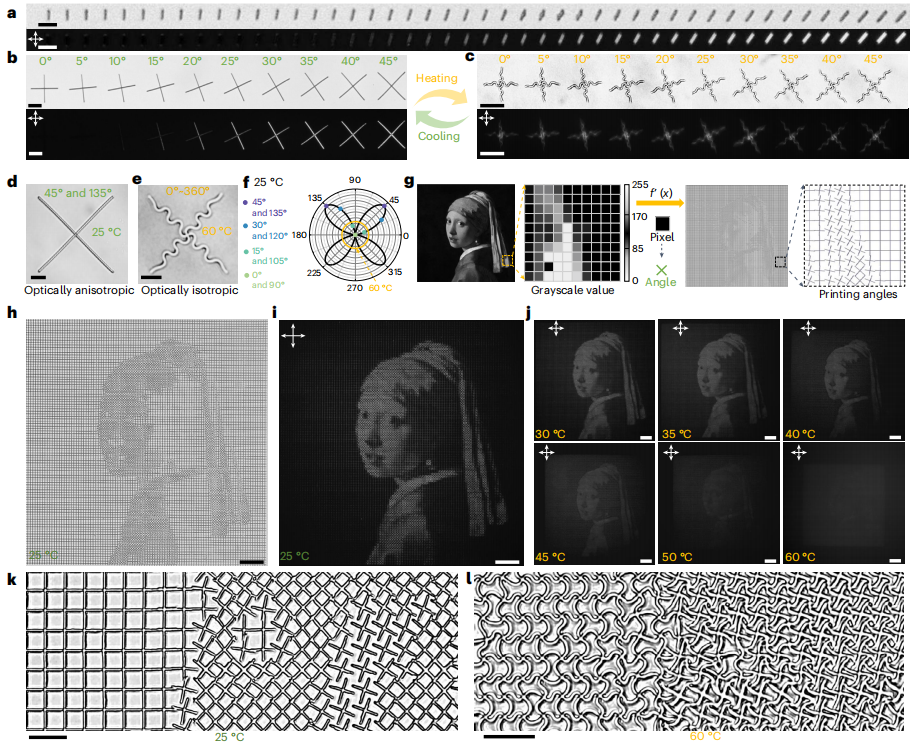
Task: Click the panel e wavy cross micrograph
Action: click(188, 234)
